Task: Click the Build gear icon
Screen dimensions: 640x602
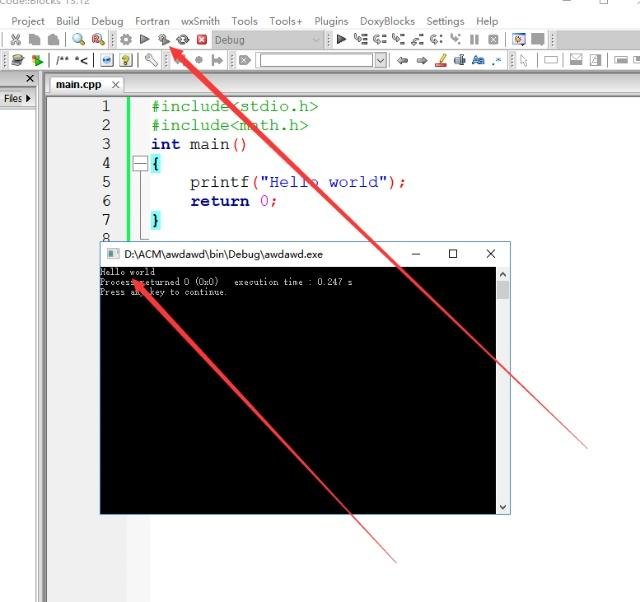Action: (x=126, y=40)
